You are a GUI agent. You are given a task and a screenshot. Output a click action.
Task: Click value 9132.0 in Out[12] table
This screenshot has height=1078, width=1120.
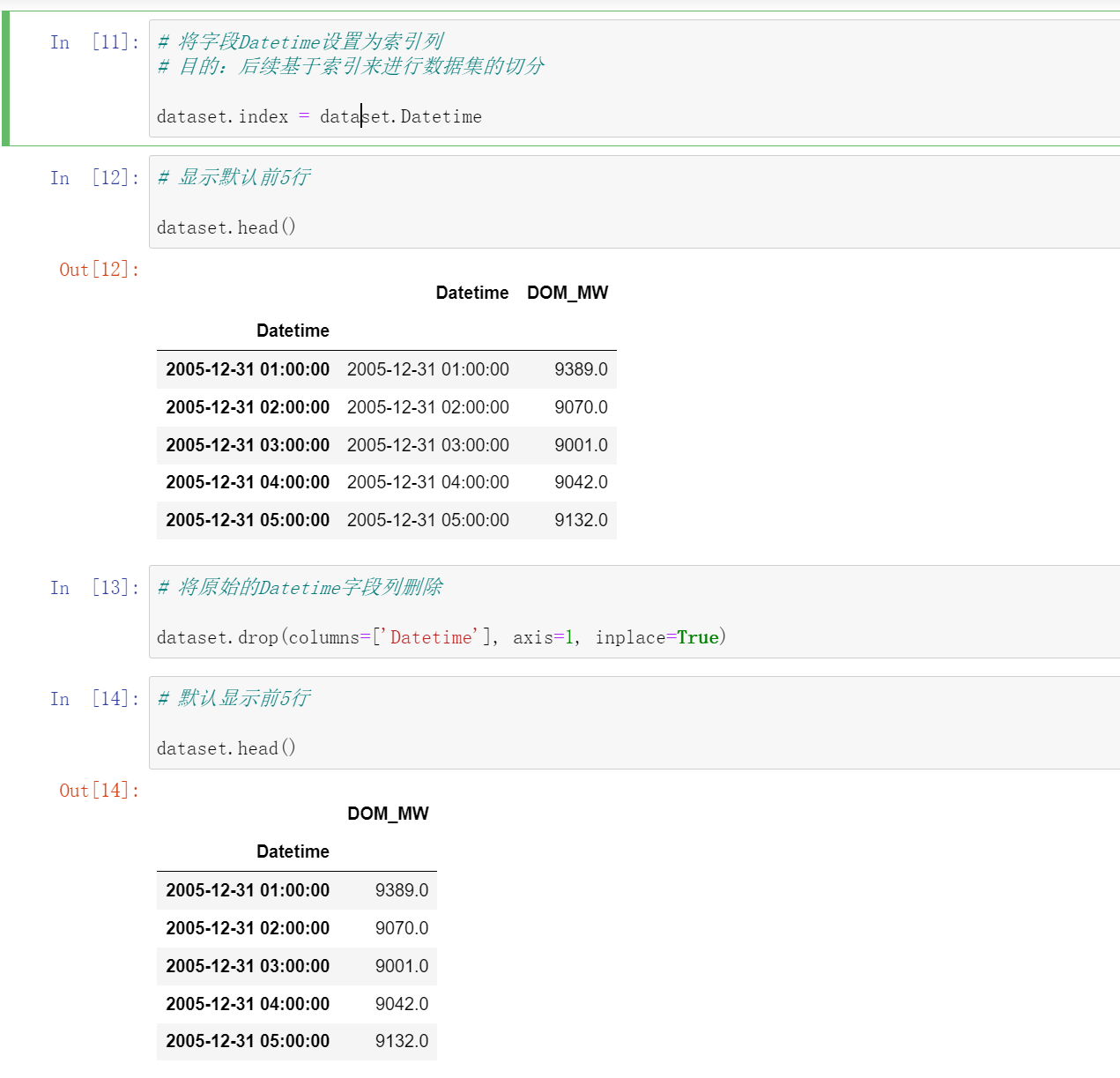tap(581, 520)
